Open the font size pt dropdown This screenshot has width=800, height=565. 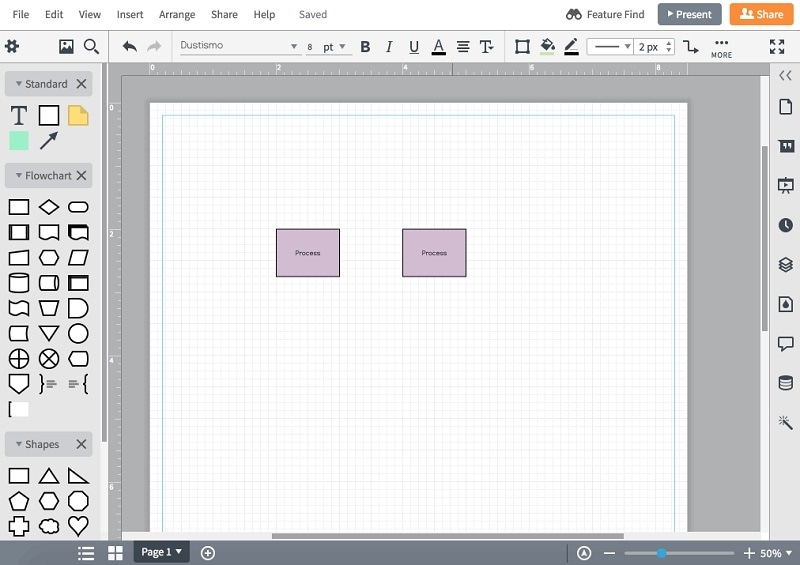pos(334,47)
